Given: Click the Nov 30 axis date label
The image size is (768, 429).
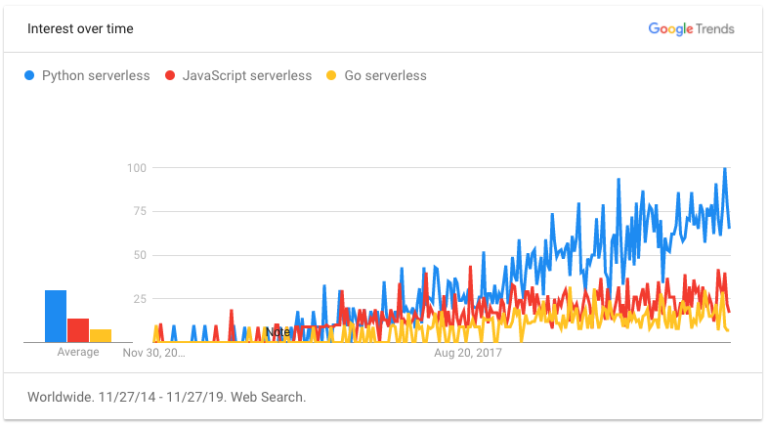Looking at the screenshot, I should 154,353.
